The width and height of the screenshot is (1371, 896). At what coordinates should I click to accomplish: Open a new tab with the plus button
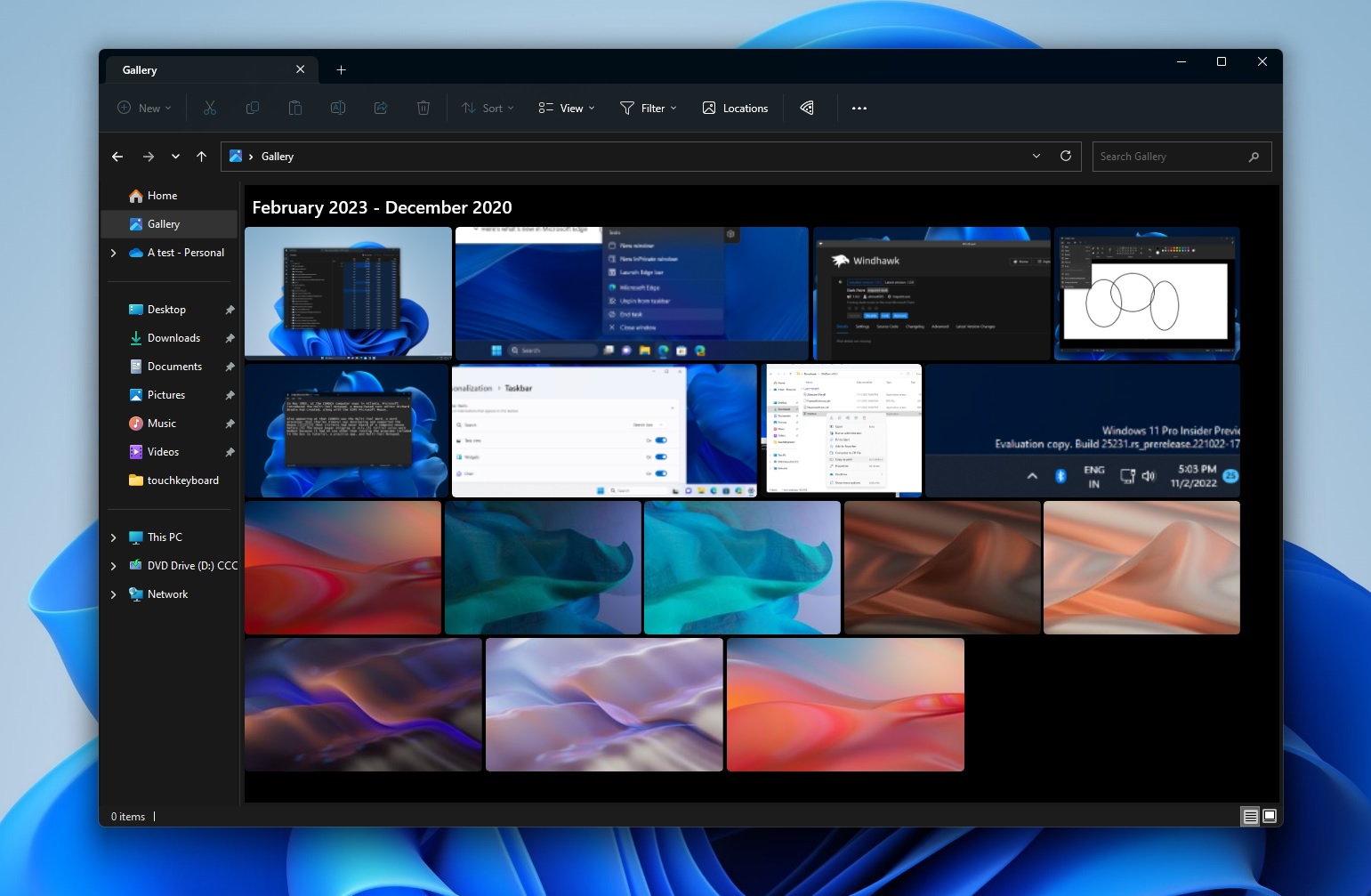(x=342, y=69)
